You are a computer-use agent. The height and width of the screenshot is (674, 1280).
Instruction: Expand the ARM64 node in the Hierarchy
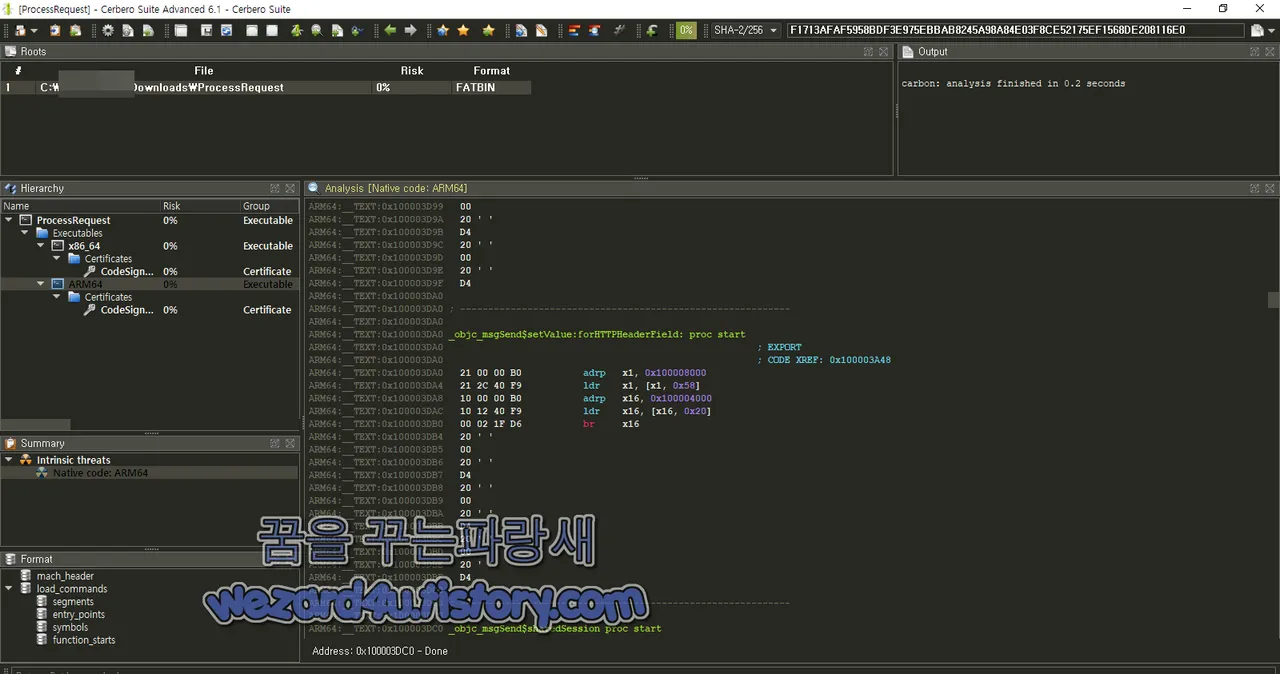click(41, 284)
